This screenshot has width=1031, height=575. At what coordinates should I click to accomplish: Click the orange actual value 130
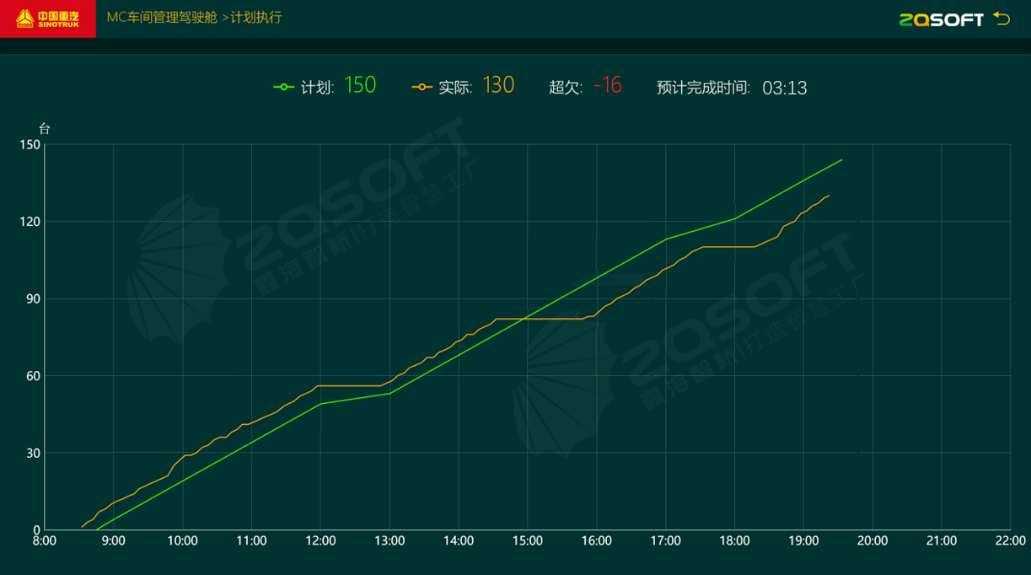(x=498, y=86)
